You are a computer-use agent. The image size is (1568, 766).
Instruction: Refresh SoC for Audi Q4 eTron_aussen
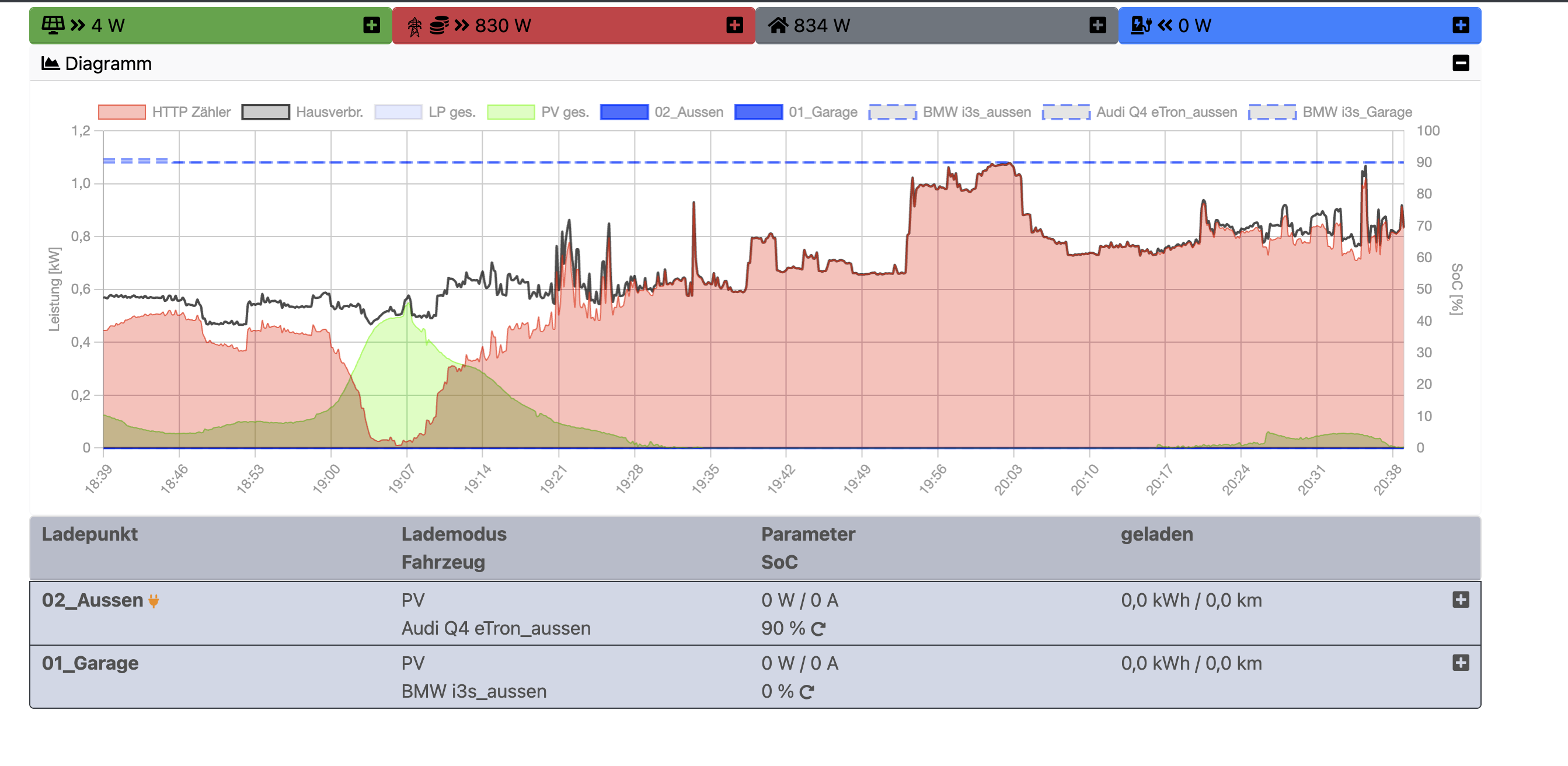(x=818, y=629)
